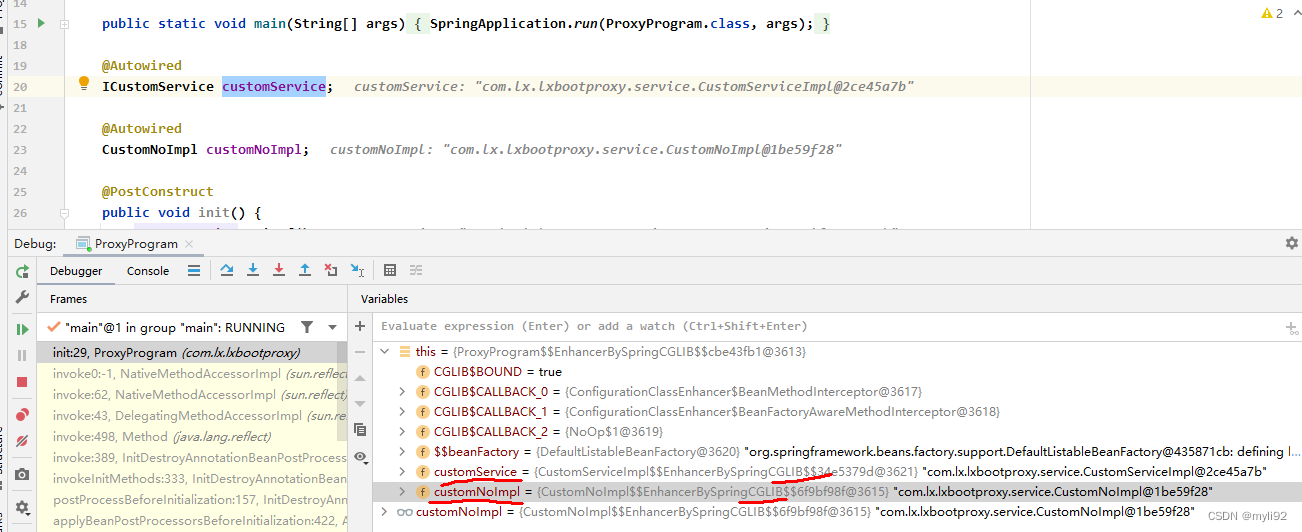This screenshot has height=532, width=1302.
Task: Select frame invoke:43, DelegatingMethodAccessorImpl
Action: tap(192, 415)
